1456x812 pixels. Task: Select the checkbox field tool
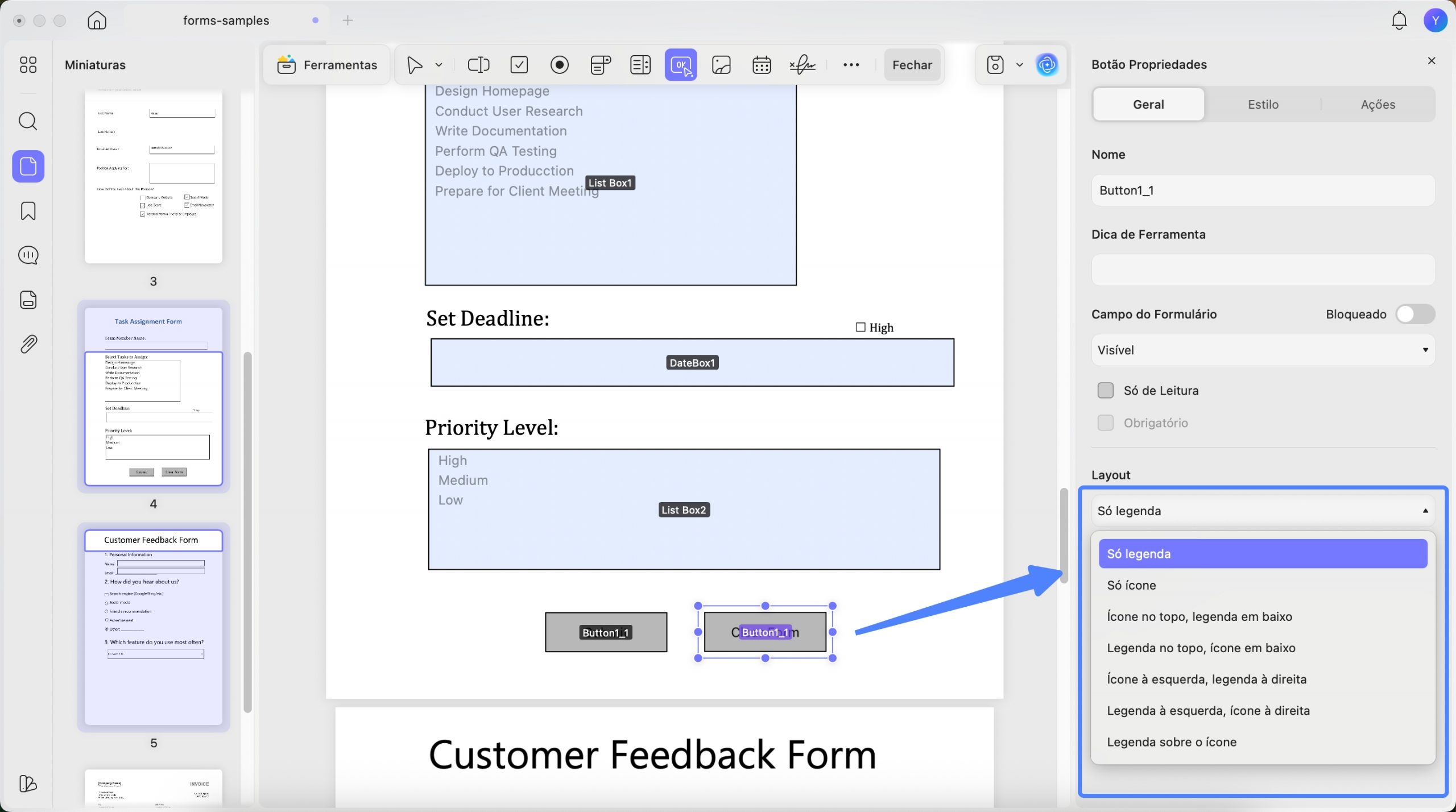[x=519, y=65]
